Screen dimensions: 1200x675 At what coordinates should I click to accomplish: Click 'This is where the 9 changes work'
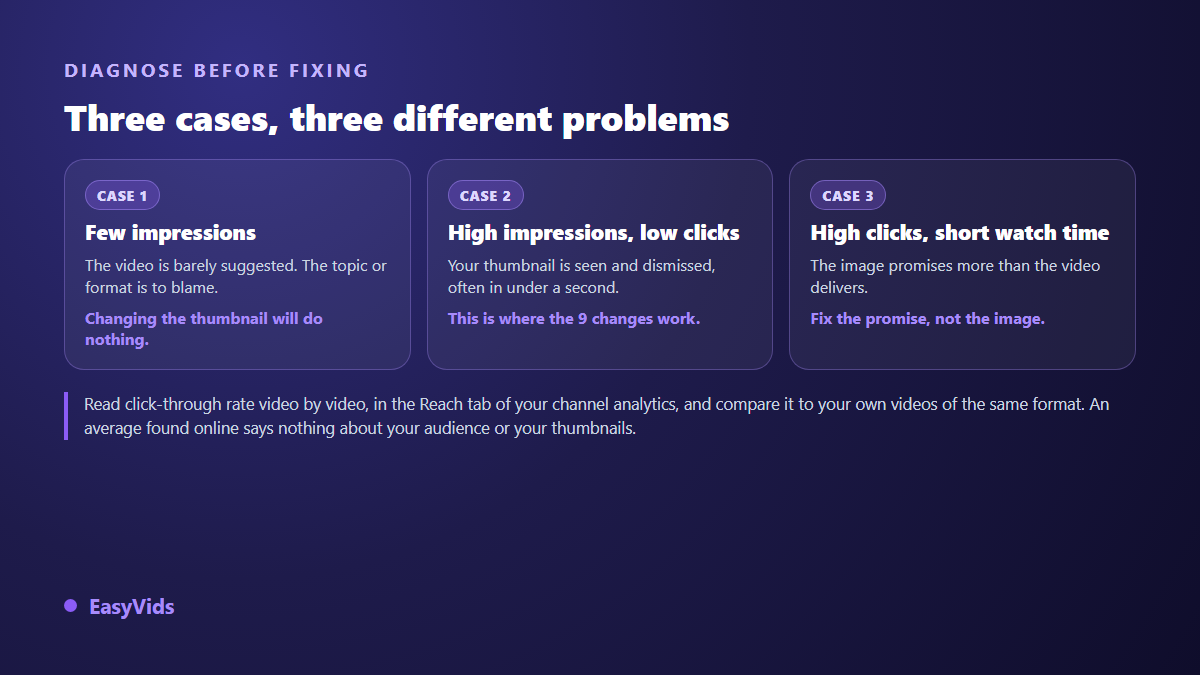click(574, 319)
